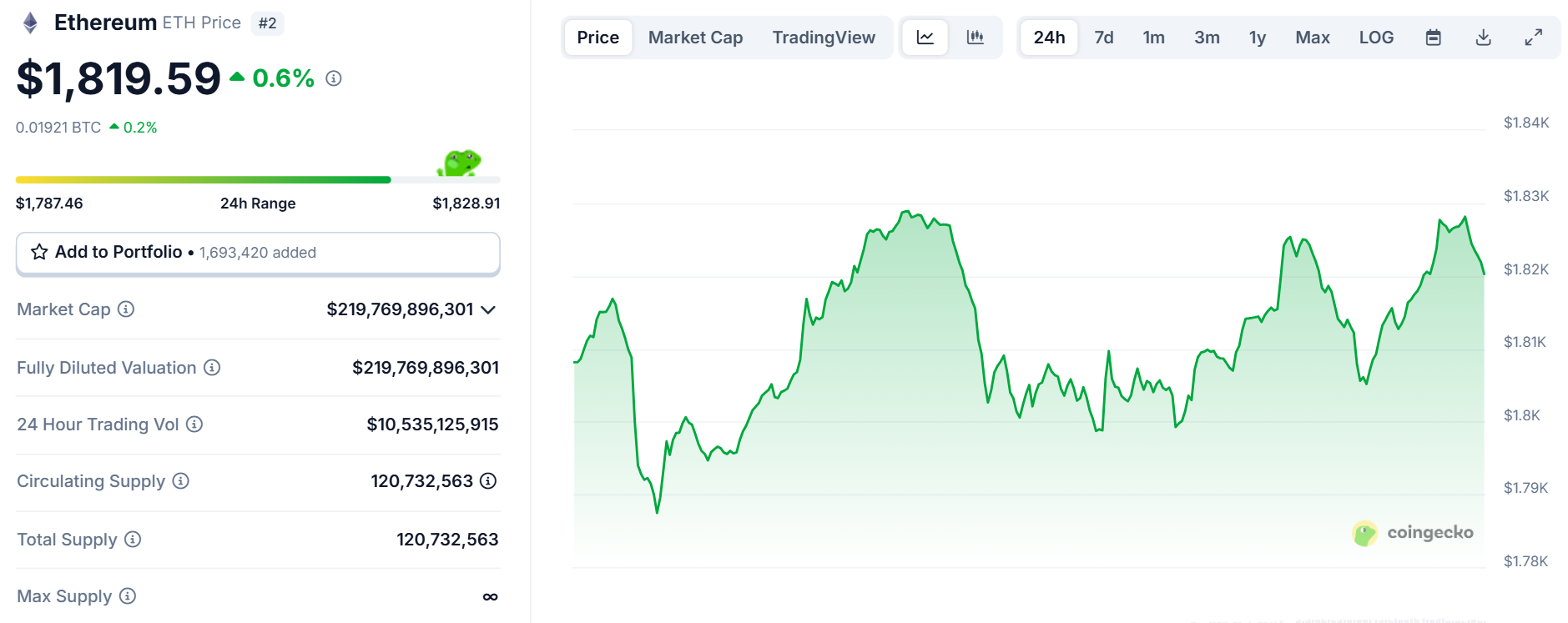
Task: Set chart range to 1m
Action: click(x=1154, y=38)
